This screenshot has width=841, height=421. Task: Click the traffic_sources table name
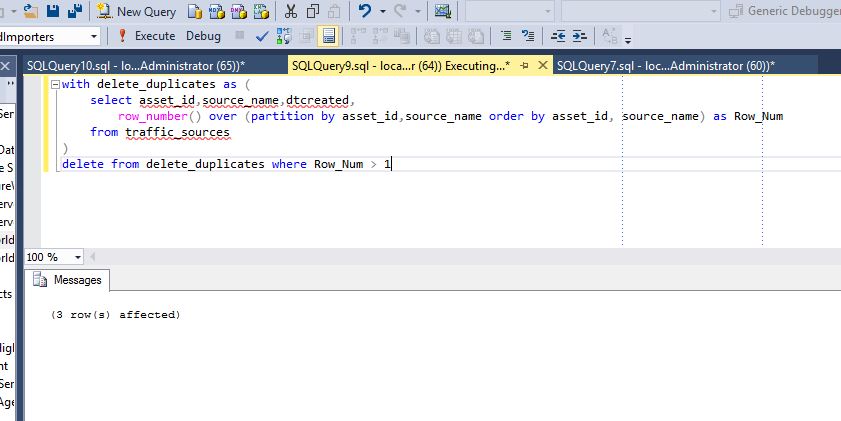(178, 132)
